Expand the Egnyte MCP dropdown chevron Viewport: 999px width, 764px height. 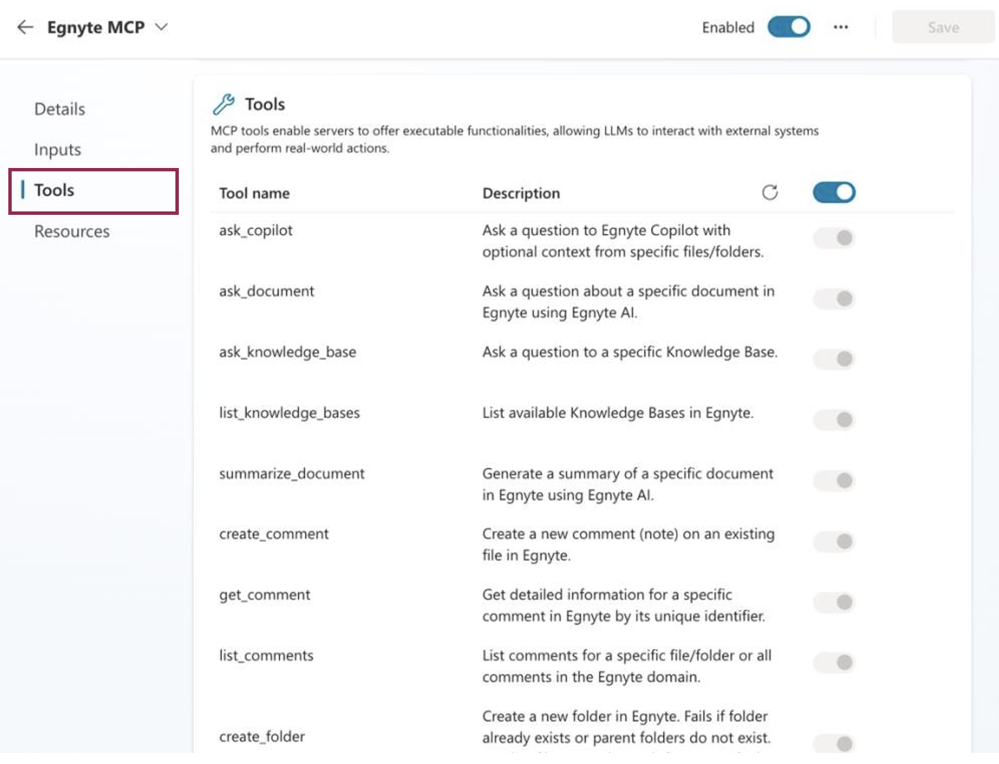click(x=161, y=27)
